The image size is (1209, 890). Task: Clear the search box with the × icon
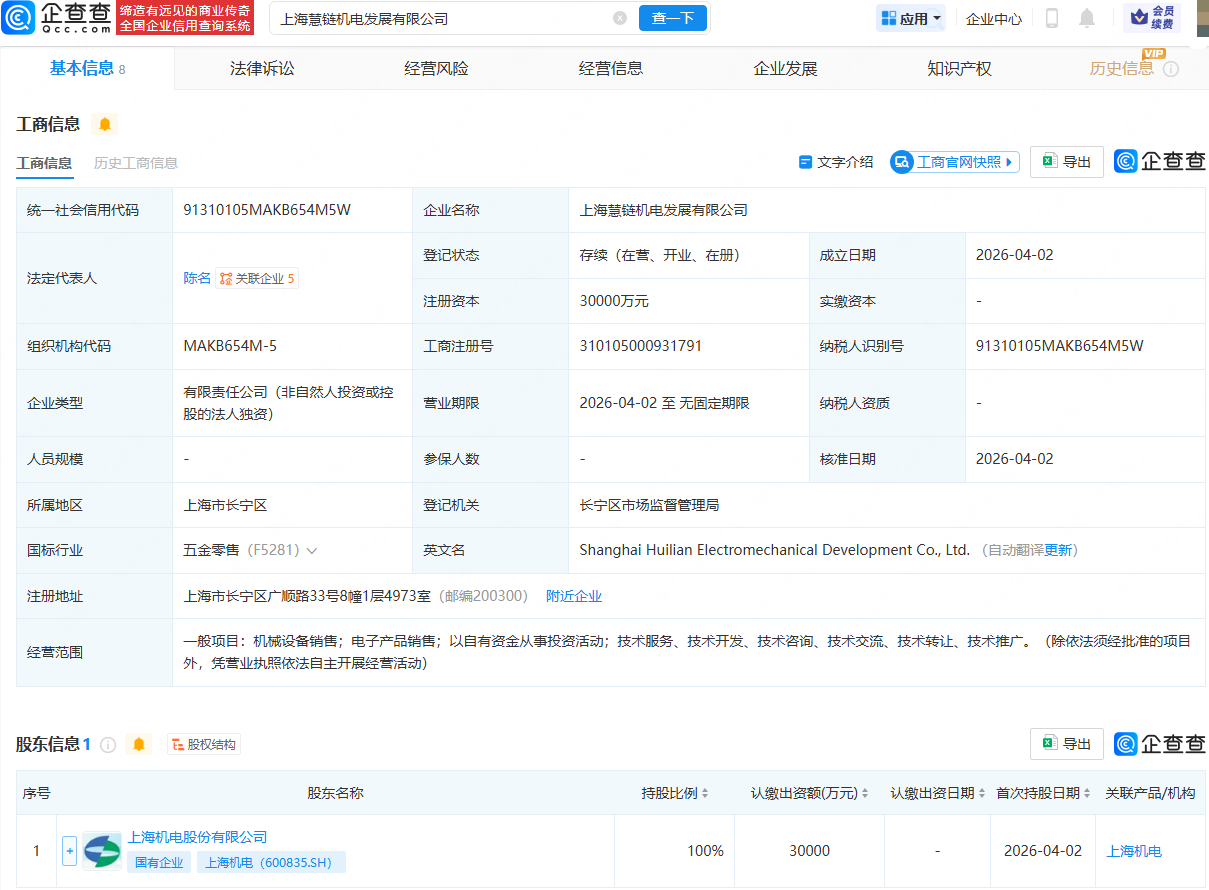(x=620, y=18)
